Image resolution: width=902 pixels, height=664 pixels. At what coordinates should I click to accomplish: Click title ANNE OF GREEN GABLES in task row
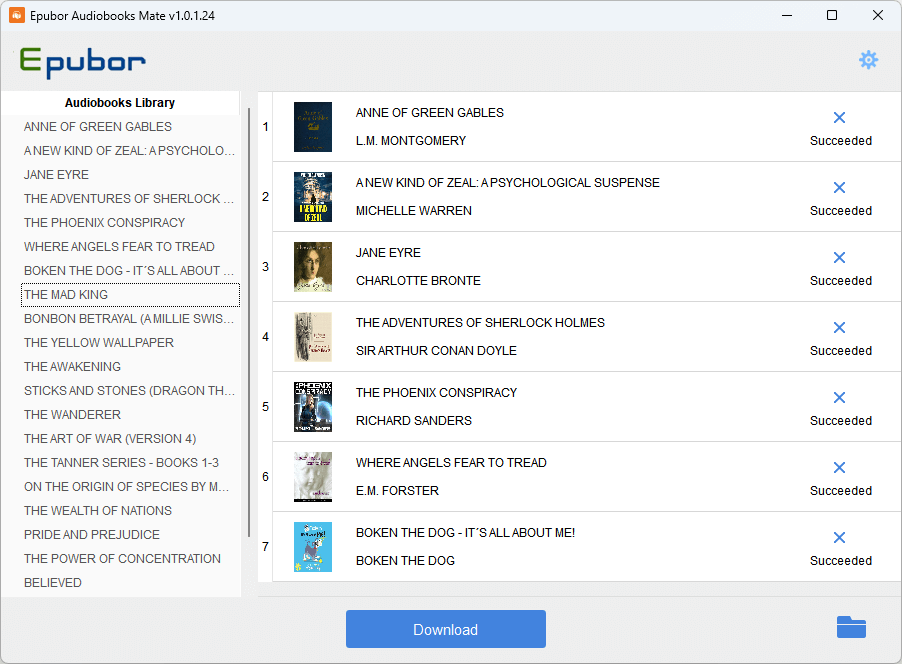pyautogui.click(x=430, y=113)
